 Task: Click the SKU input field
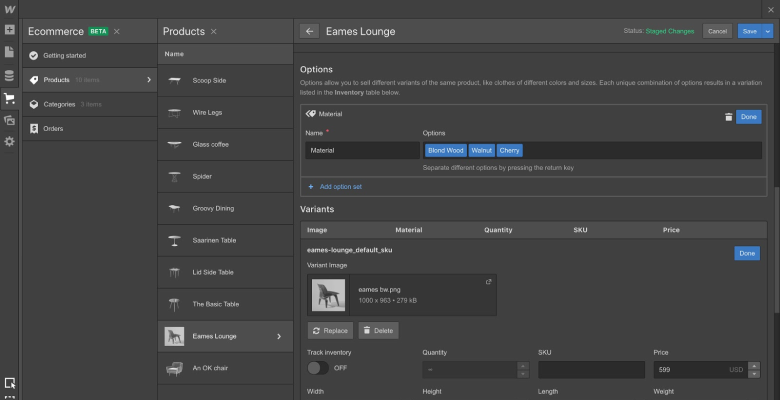point(591,370)
